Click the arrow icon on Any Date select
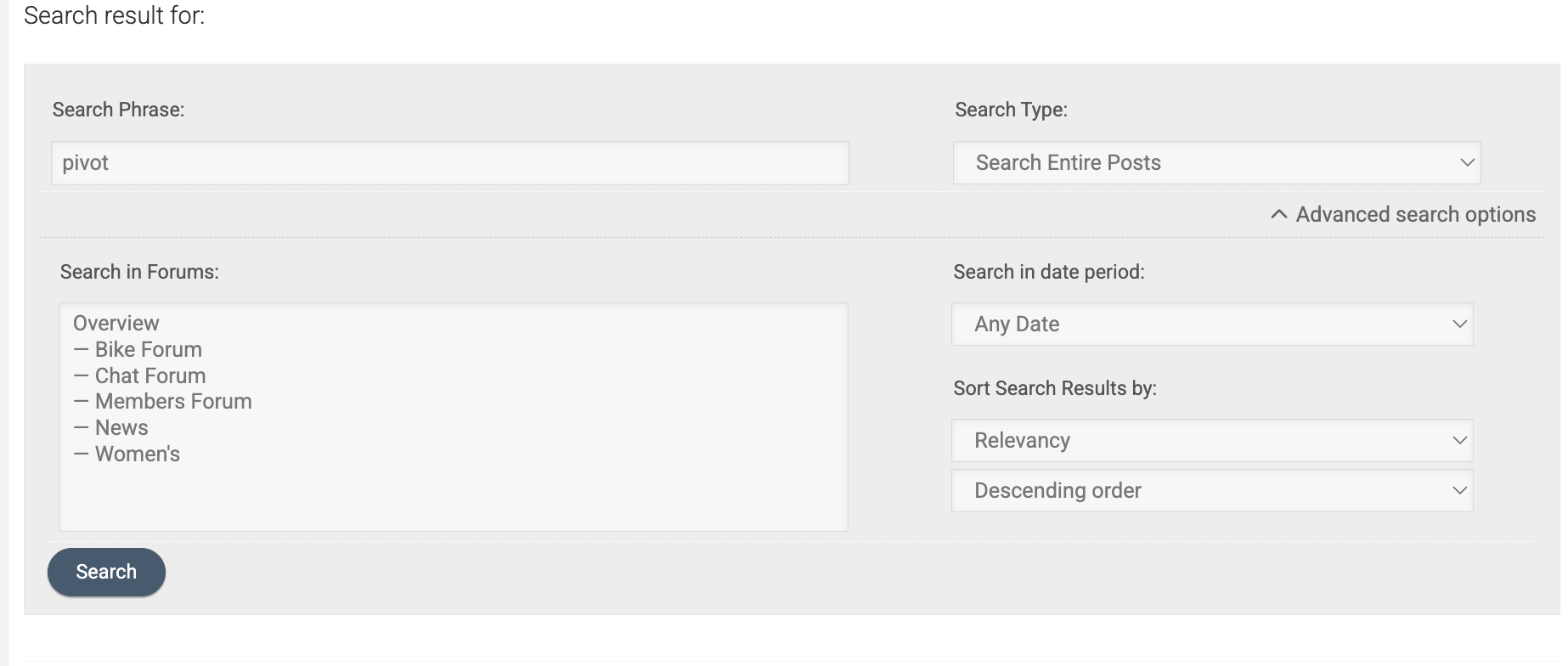Image resolution: width=1568 pixels, height=666 pixels. [x=1459, y=325]
